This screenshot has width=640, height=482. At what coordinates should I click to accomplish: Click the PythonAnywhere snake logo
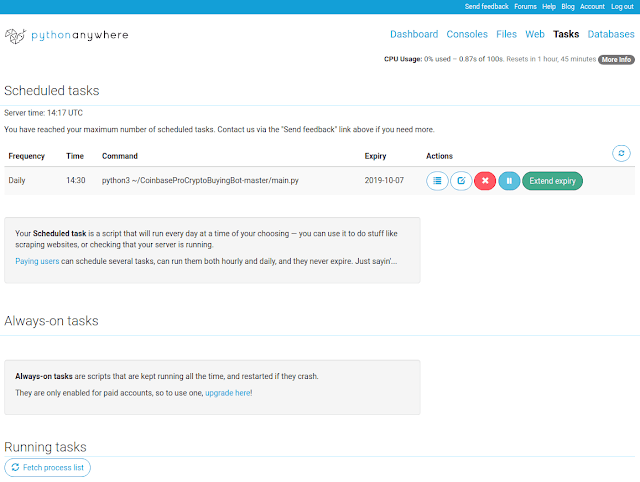tap(15, 36)
